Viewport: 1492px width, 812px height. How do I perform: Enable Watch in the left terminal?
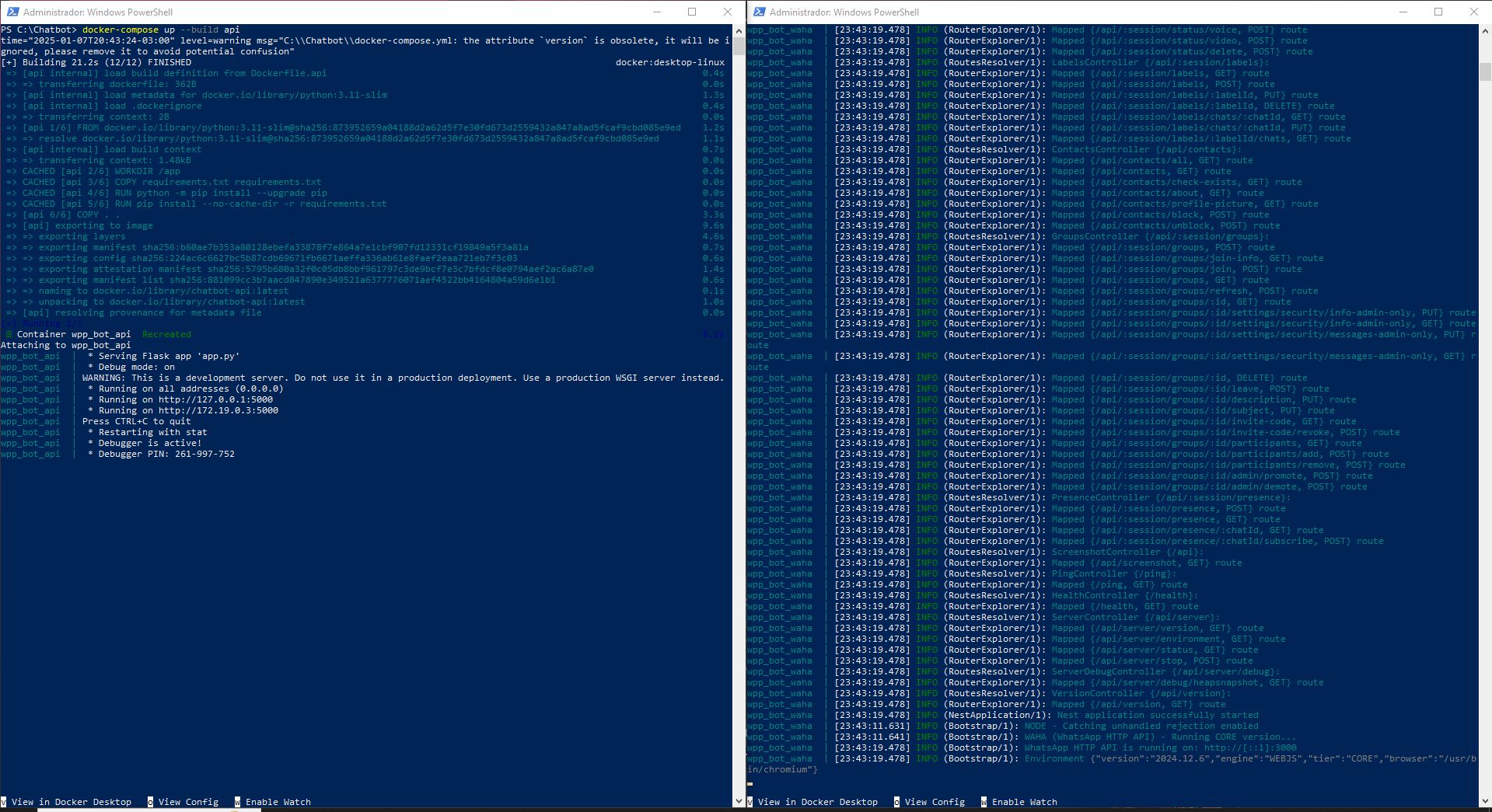pyautogui.click(x=278, y=802)
